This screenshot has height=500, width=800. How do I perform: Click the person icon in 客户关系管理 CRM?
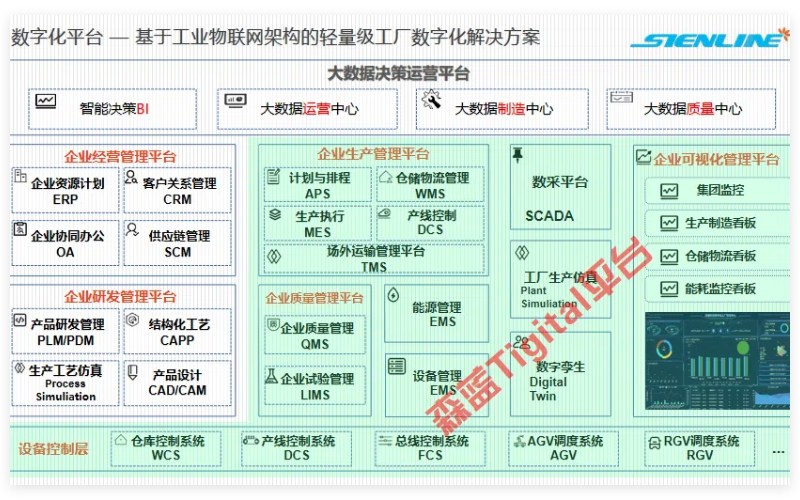(132, 177)
